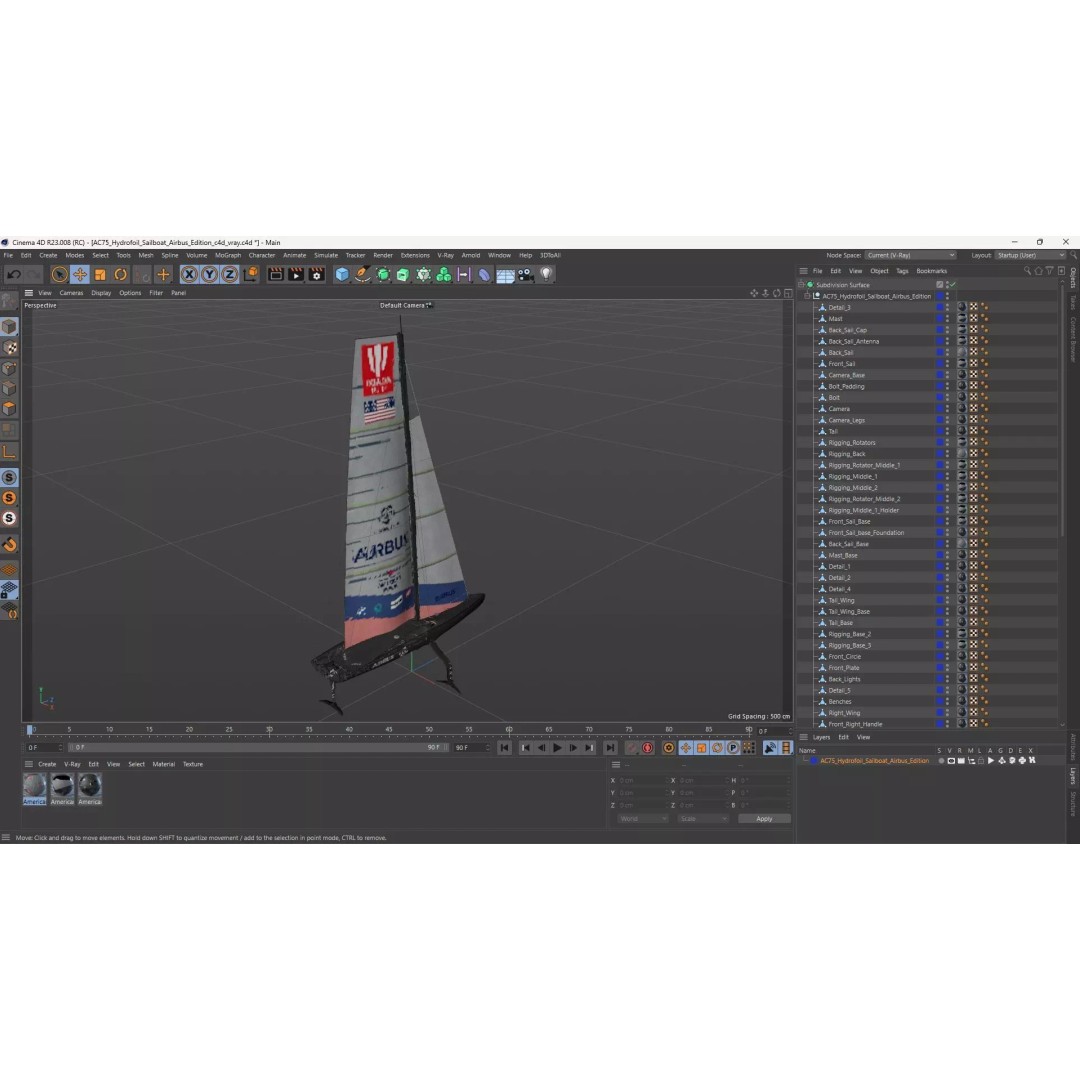Click the MoGraph Cloner green cubes icon
This screenshot has height=1080, width=1080.
tap(444, 274)
